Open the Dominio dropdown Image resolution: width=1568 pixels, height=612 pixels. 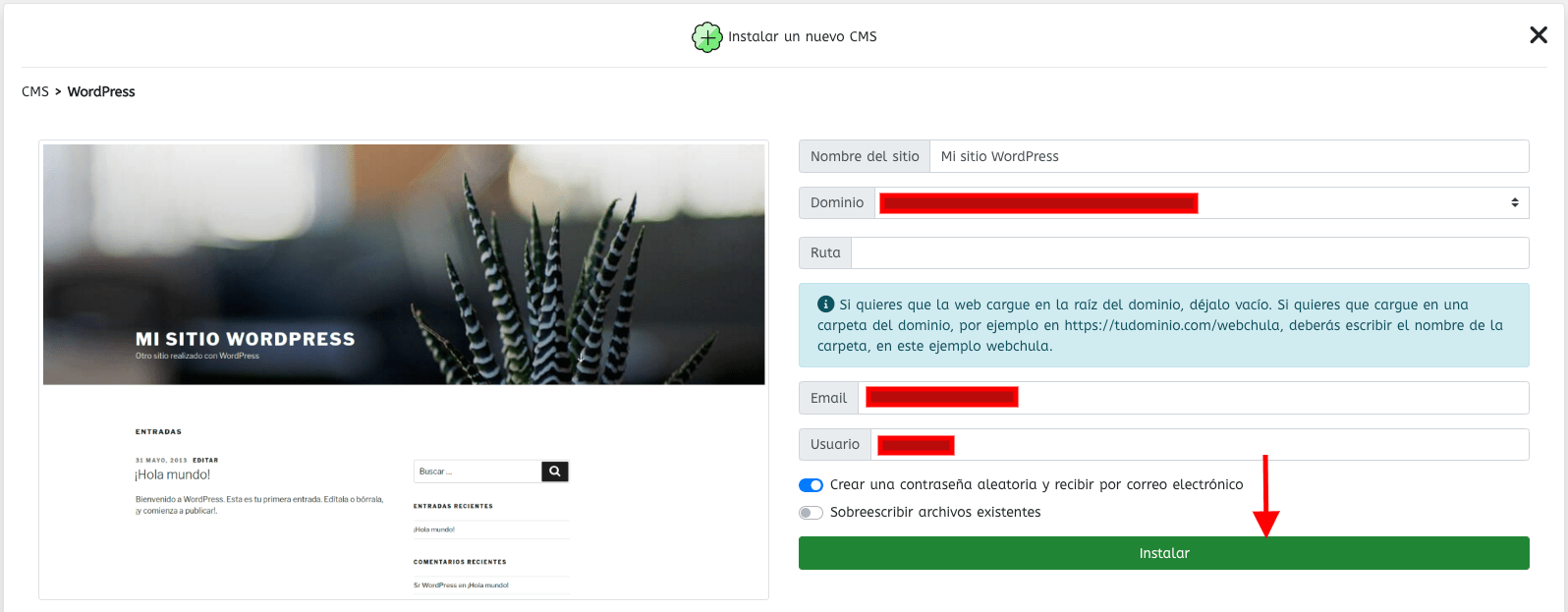coord(1202,202)
